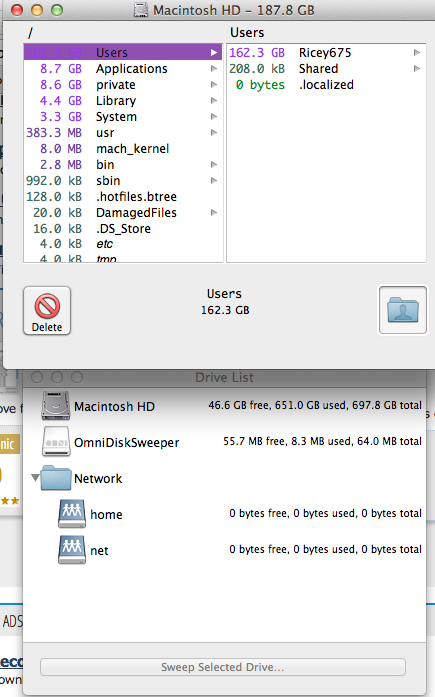Expand the private folder arrow

[x=214, y=84]
